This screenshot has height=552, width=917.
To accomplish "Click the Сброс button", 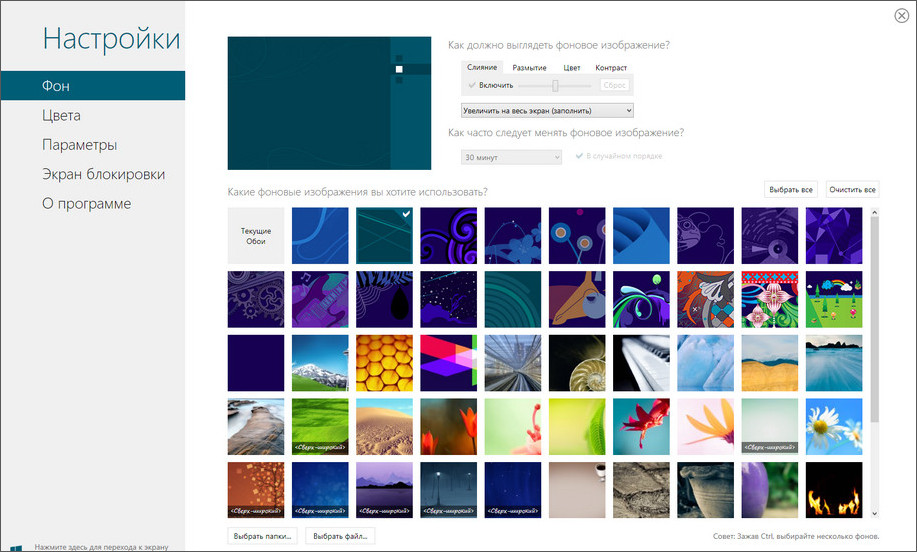I will [615, 85].
